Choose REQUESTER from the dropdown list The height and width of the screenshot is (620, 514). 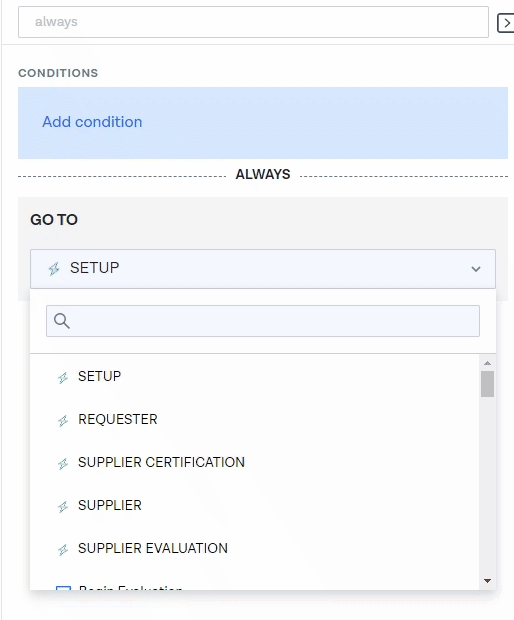click(x=255, y=419)
